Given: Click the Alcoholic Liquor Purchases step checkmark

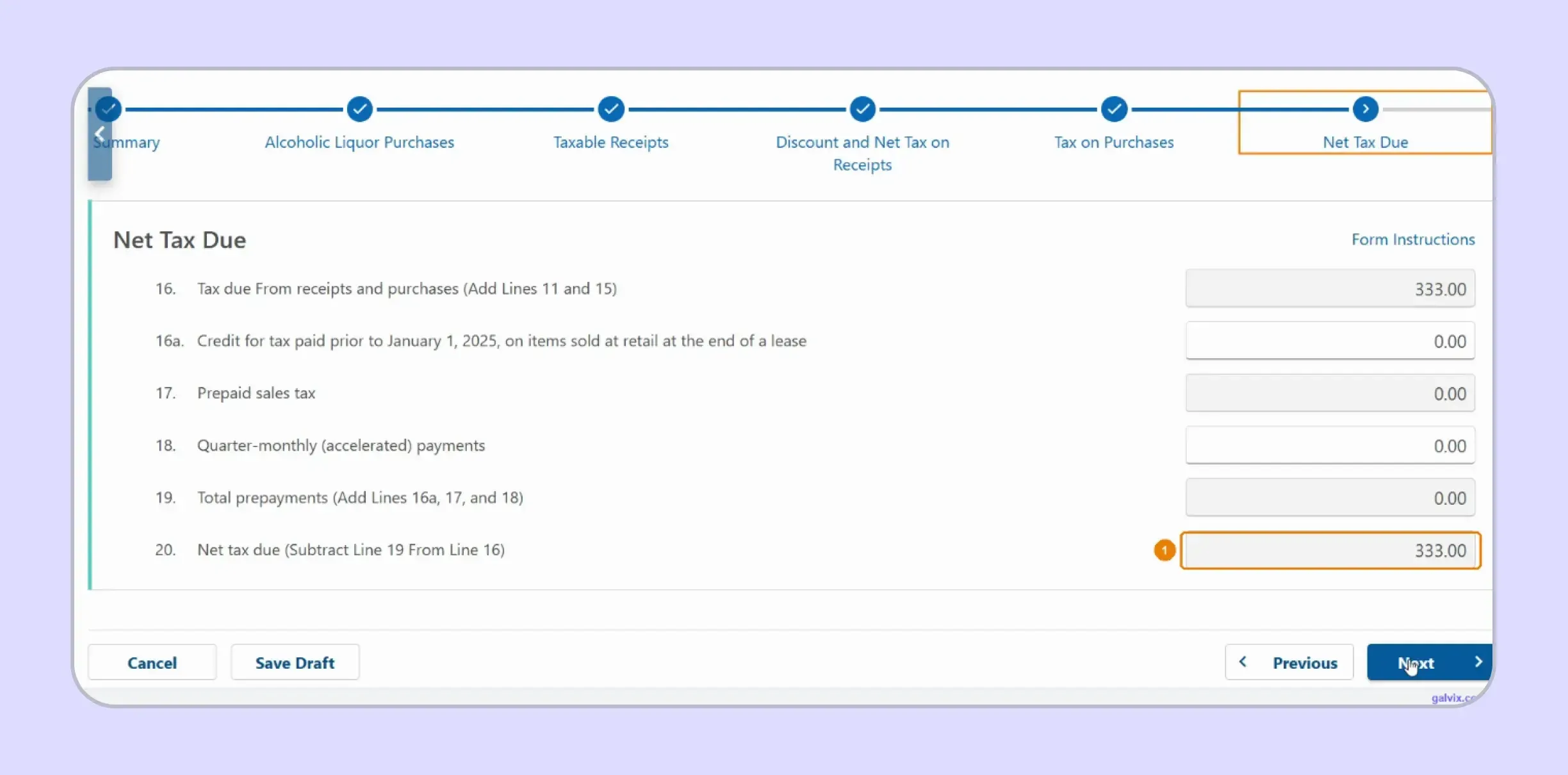Looking at the screenshot, I should pyautogui.click(x=359, y=110).
